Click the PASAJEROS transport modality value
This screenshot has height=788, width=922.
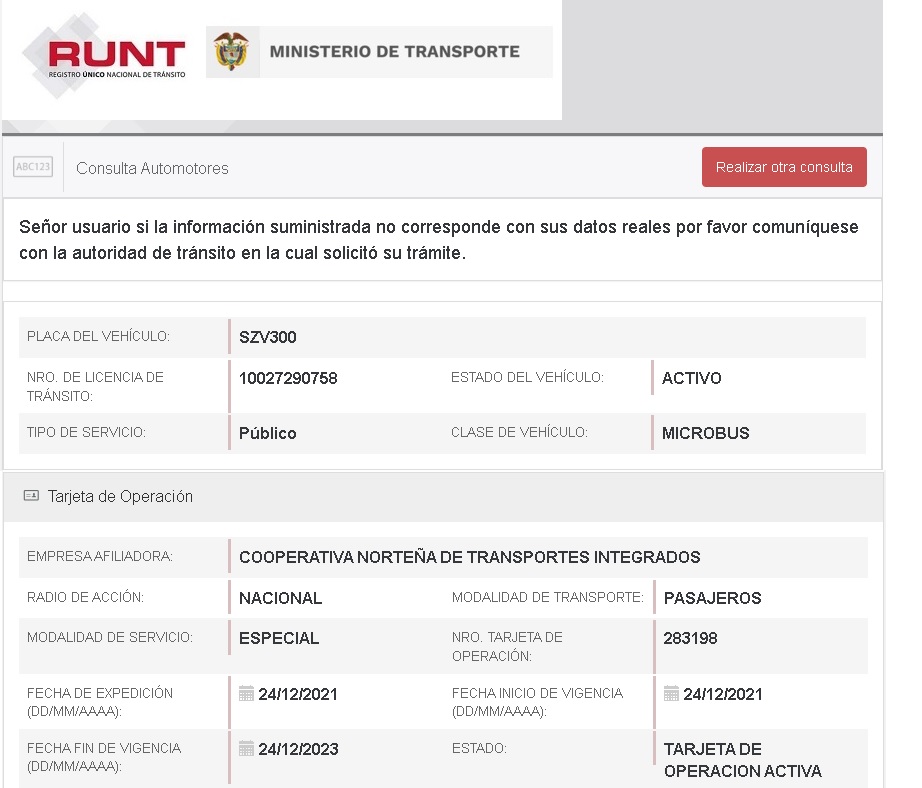(712, 598)
